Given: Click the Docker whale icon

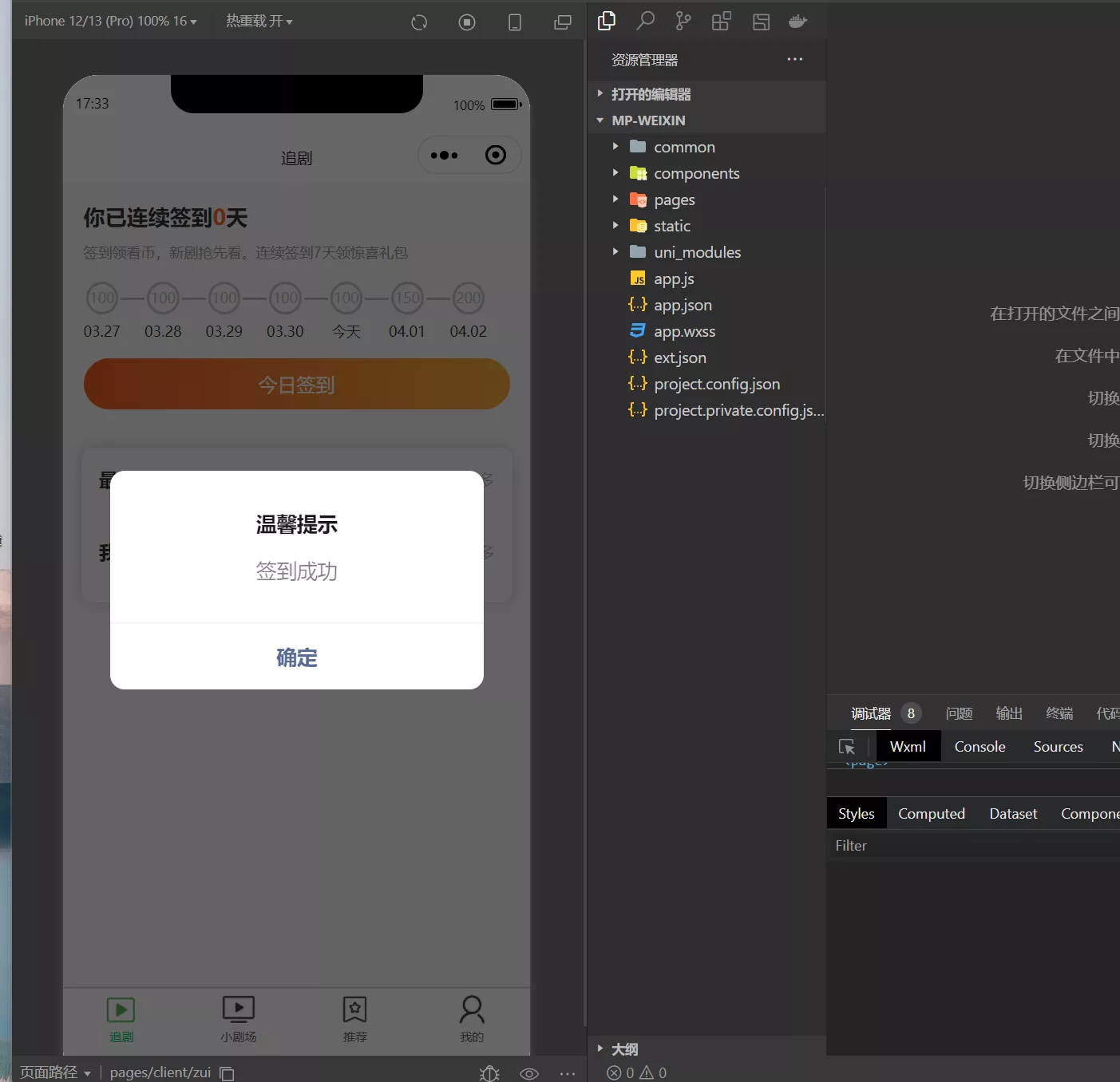Looking at the screenshot, I should point(798,21).
